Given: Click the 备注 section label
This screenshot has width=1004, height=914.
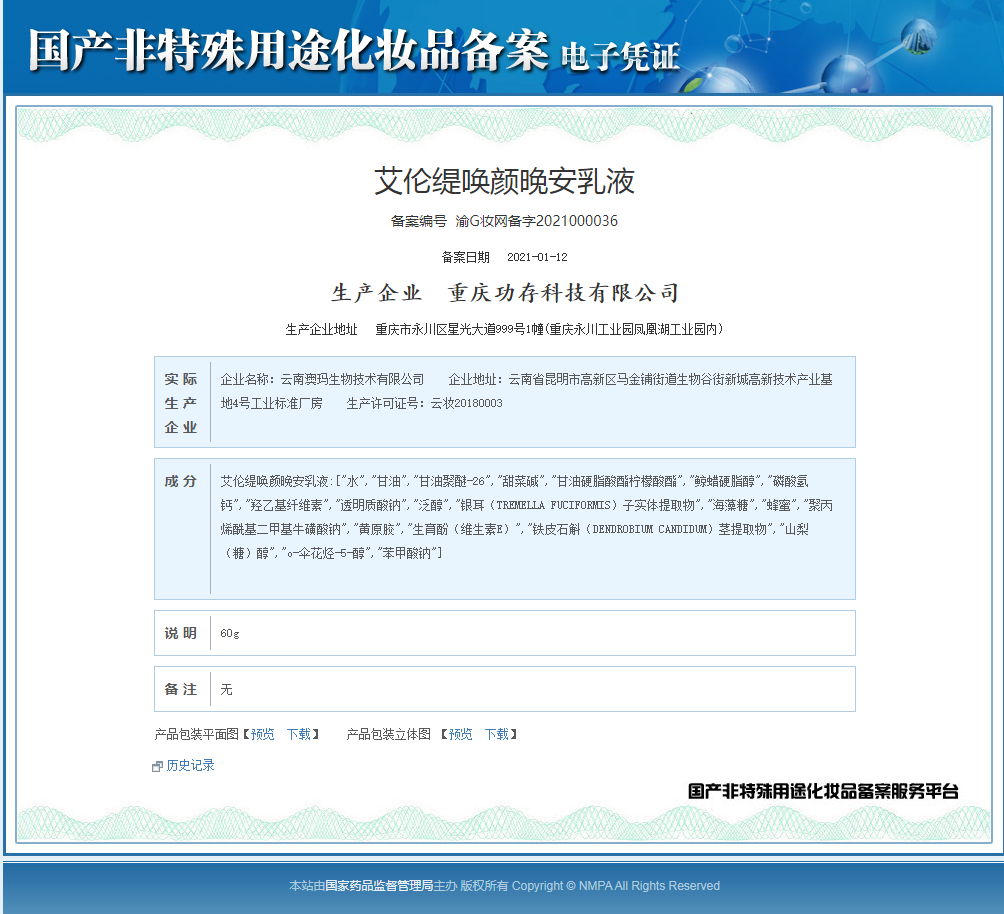Looking at the screenshot, I should coord(181,689).
